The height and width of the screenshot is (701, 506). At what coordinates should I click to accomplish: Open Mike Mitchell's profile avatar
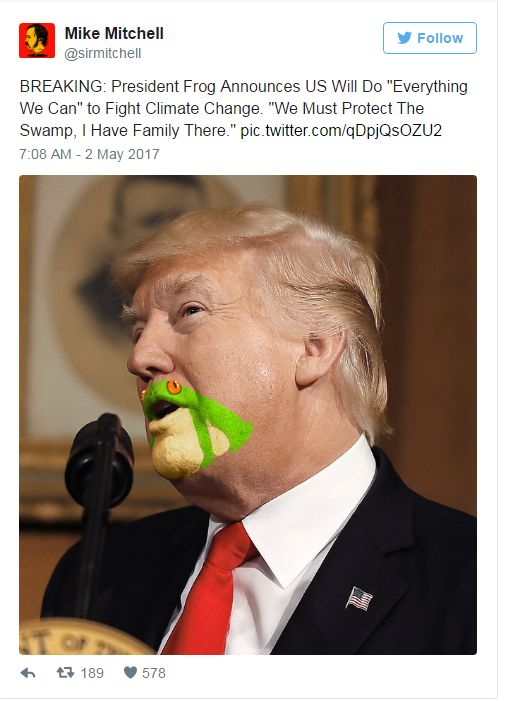coord(37,41)
